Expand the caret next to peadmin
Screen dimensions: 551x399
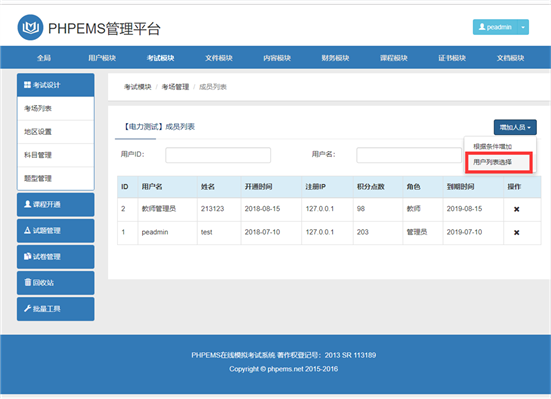coord(523,27)
